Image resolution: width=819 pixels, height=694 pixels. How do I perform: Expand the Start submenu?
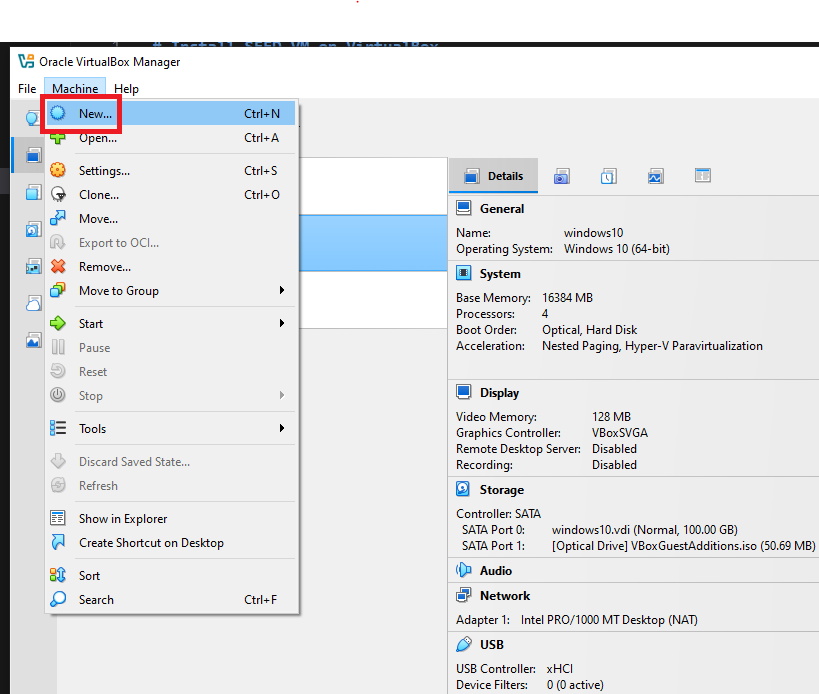[90, 323]
